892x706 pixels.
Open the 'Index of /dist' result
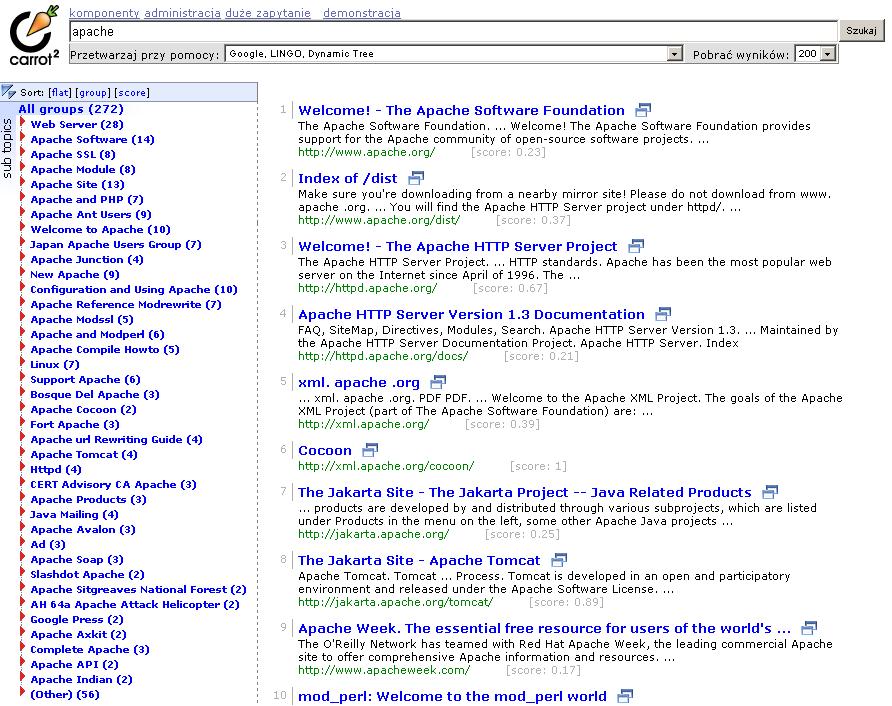pyautogui.click(x=348, y=179)
